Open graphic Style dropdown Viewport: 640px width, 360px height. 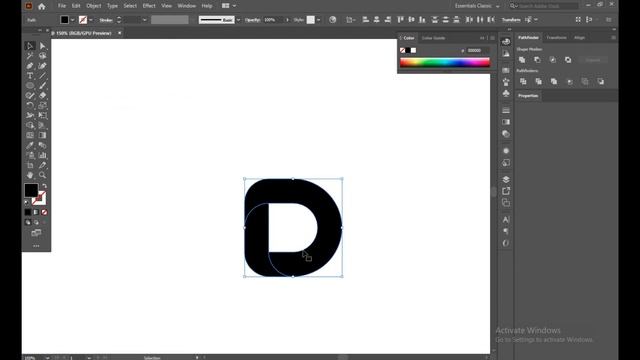pos(318,20)
